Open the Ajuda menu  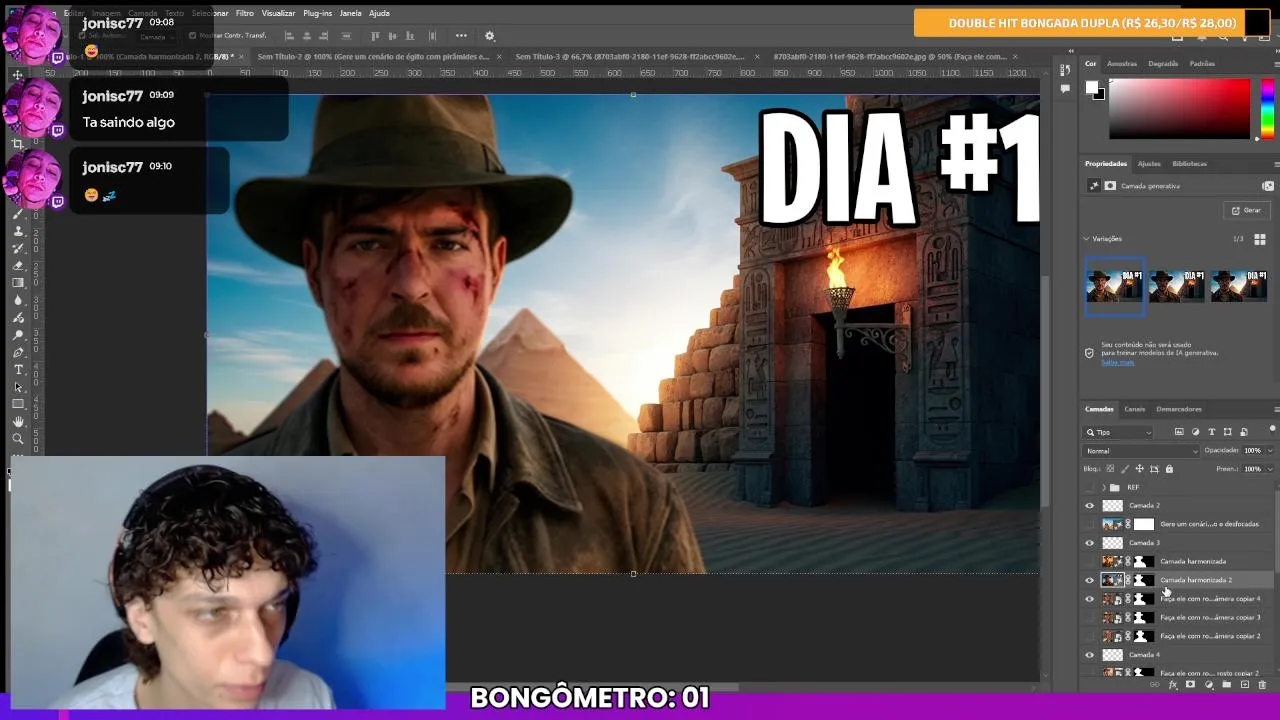pyautogui.click(x=379, y=13)
